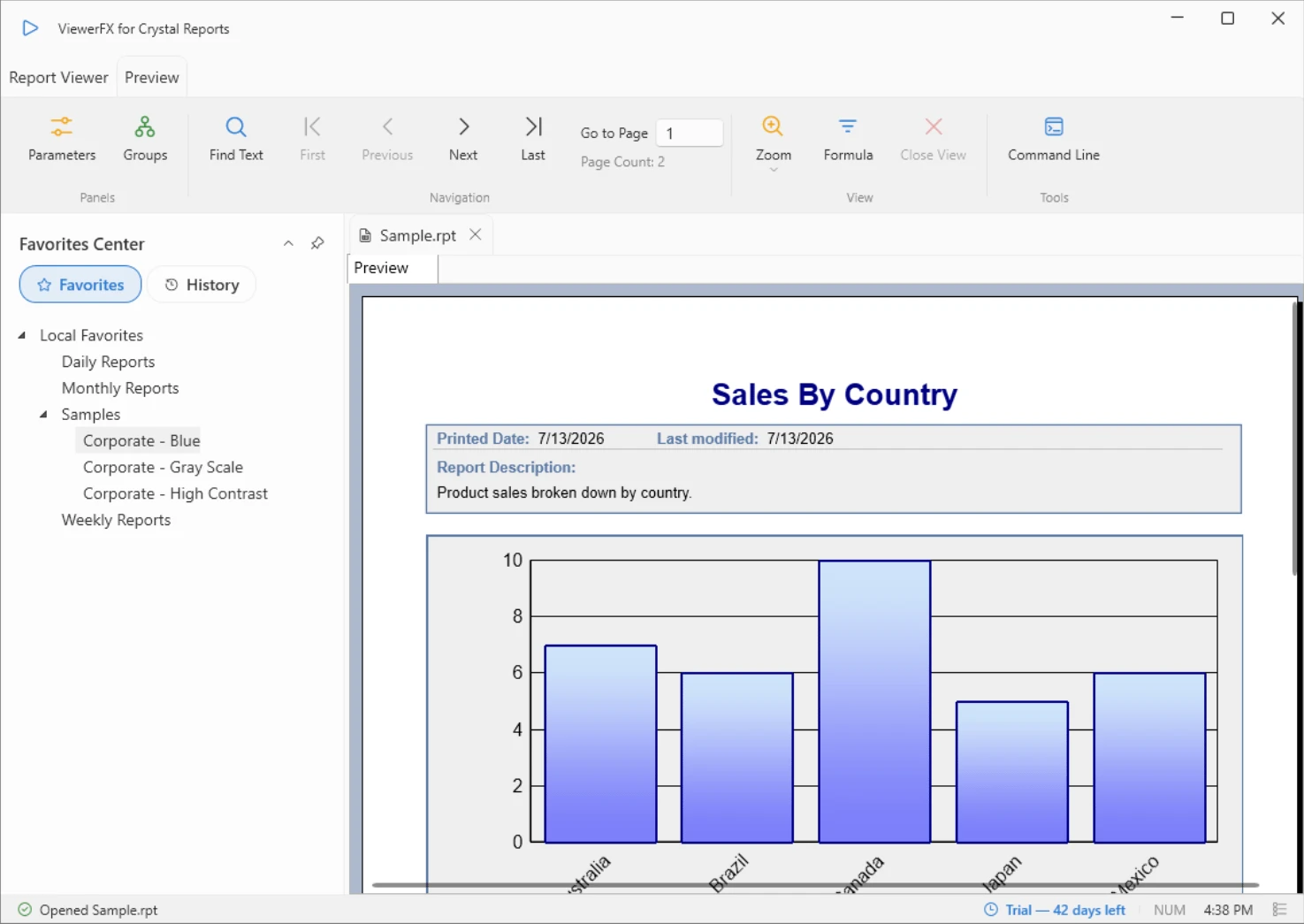Click the ViewerFX app logo icon
The height and width of the screenshot is (924, 1304).
click(x=30, y=28)
